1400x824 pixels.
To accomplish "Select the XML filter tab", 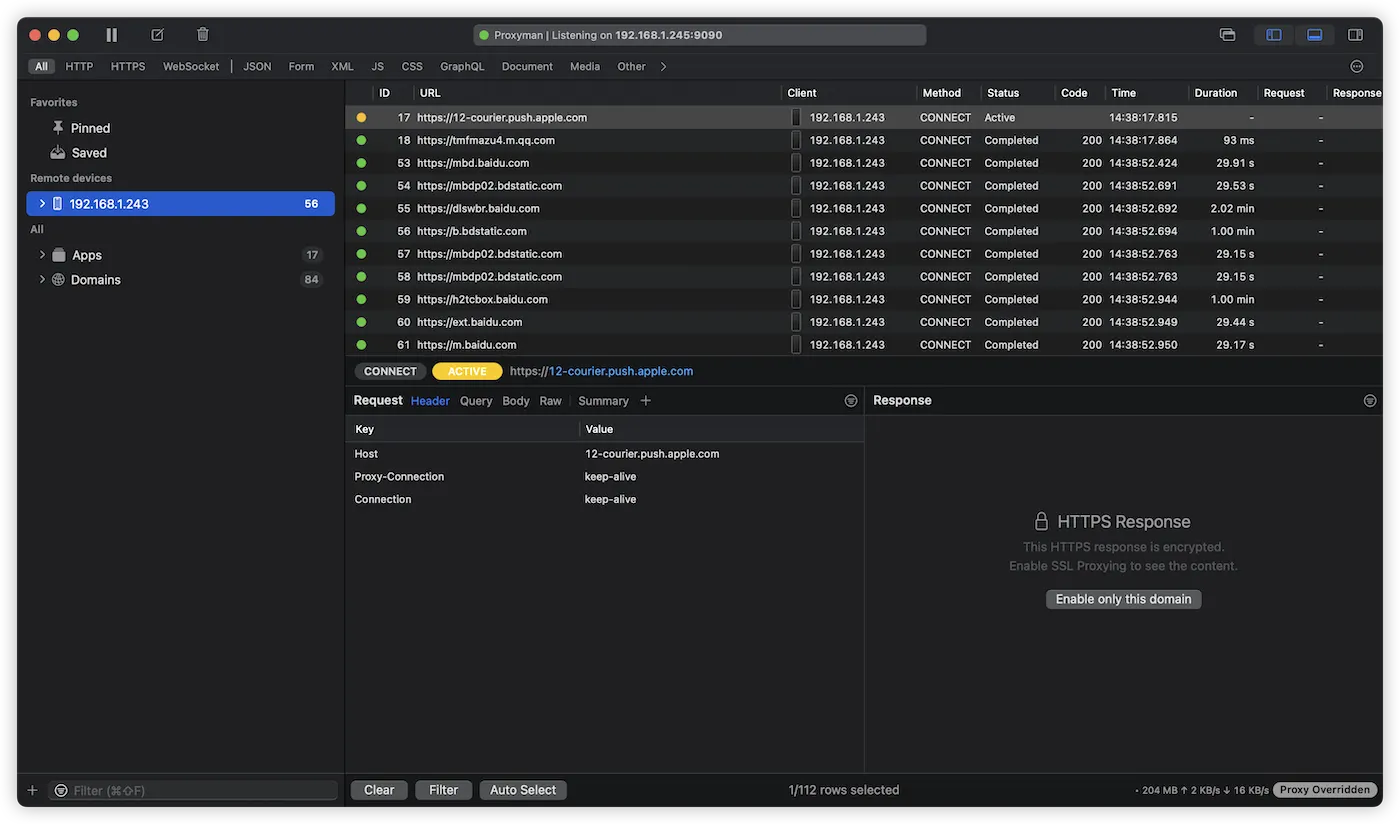I will [x=342, y=67].
